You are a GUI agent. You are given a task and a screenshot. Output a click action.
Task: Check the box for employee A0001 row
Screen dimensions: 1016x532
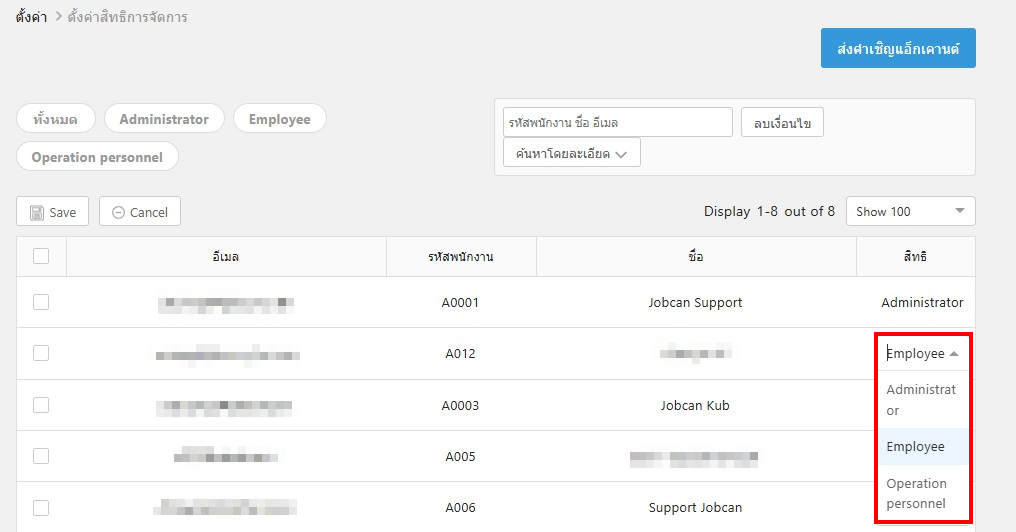click(x=41, y=302)
